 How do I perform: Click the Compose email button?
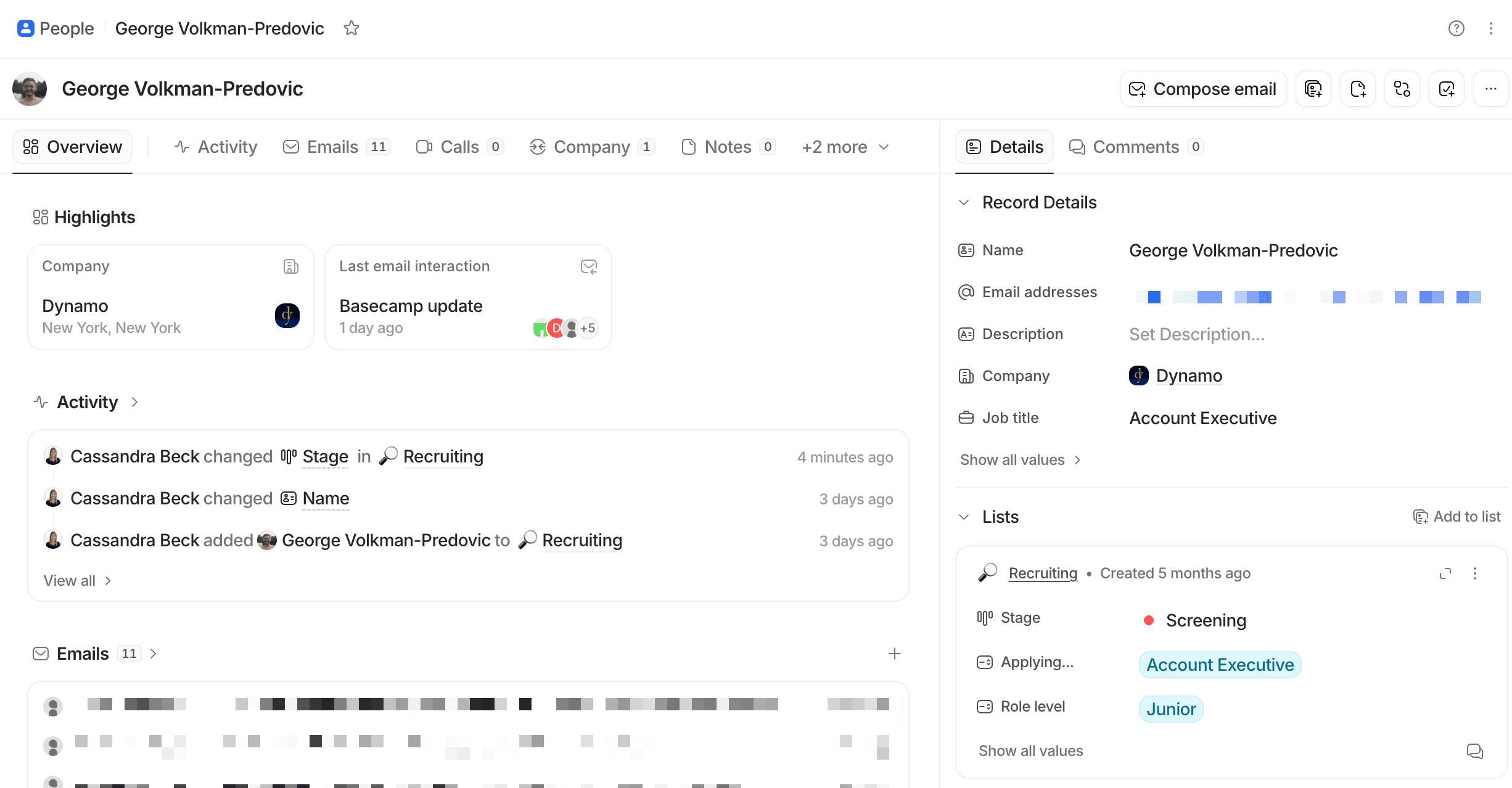(x=1202, y=88)
